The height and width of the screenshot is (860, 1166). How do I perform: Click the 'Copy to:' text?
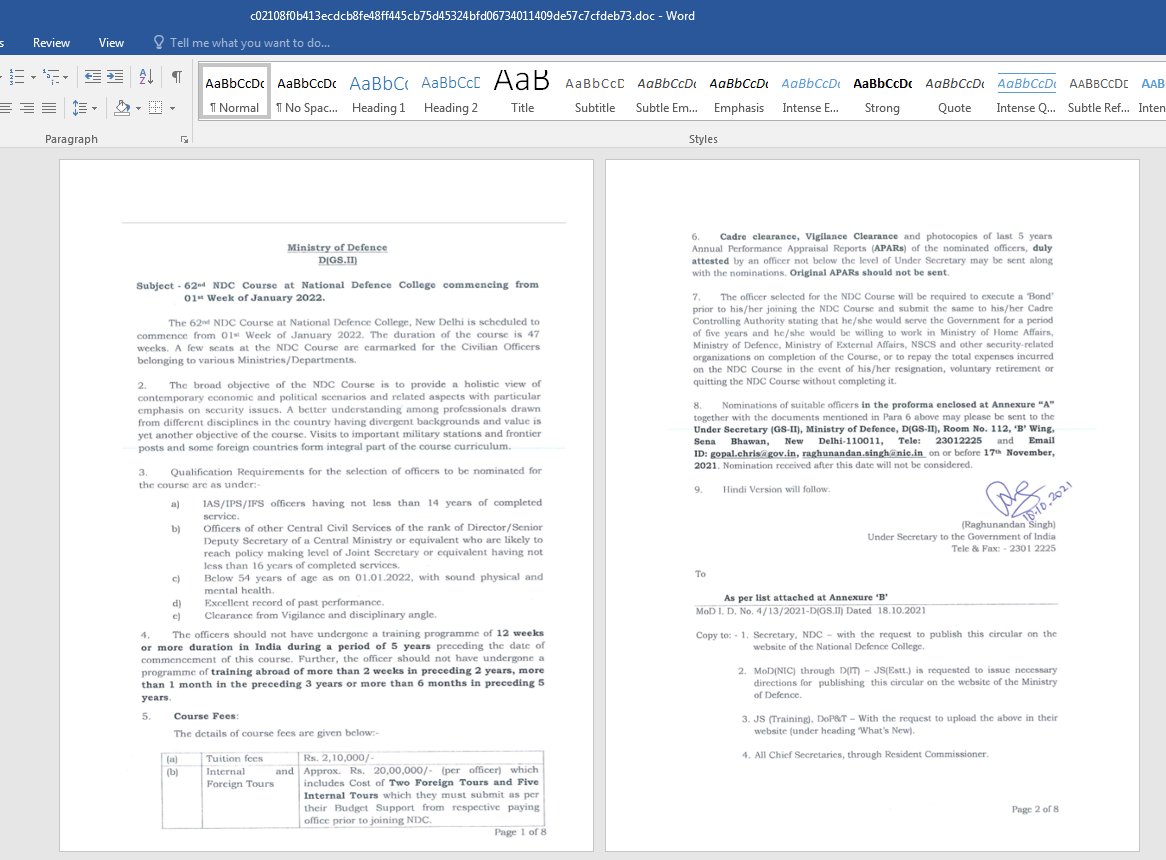point(713,635)
